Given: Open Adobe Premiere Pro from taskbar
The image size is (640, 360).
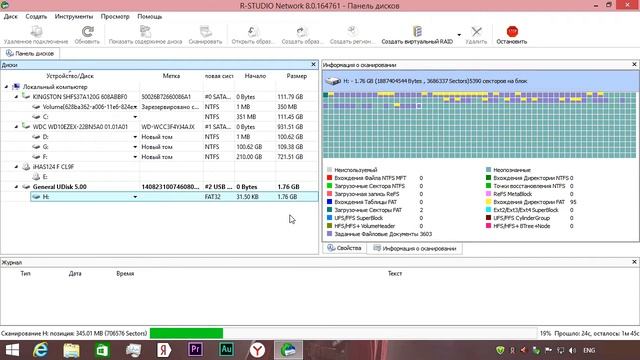Looking at the screenshot, I should coord(195,350).
